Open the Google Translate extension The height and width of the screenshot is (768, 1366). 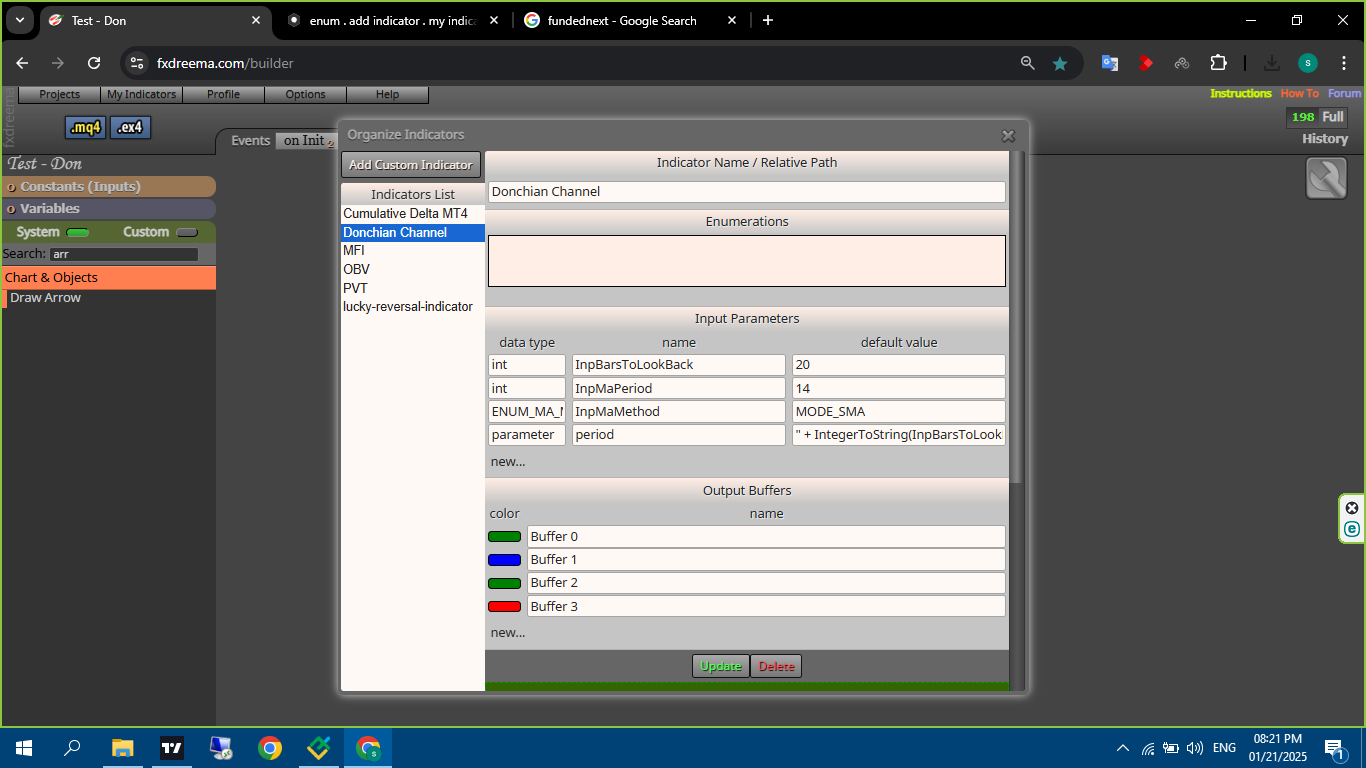point(1110,63)
